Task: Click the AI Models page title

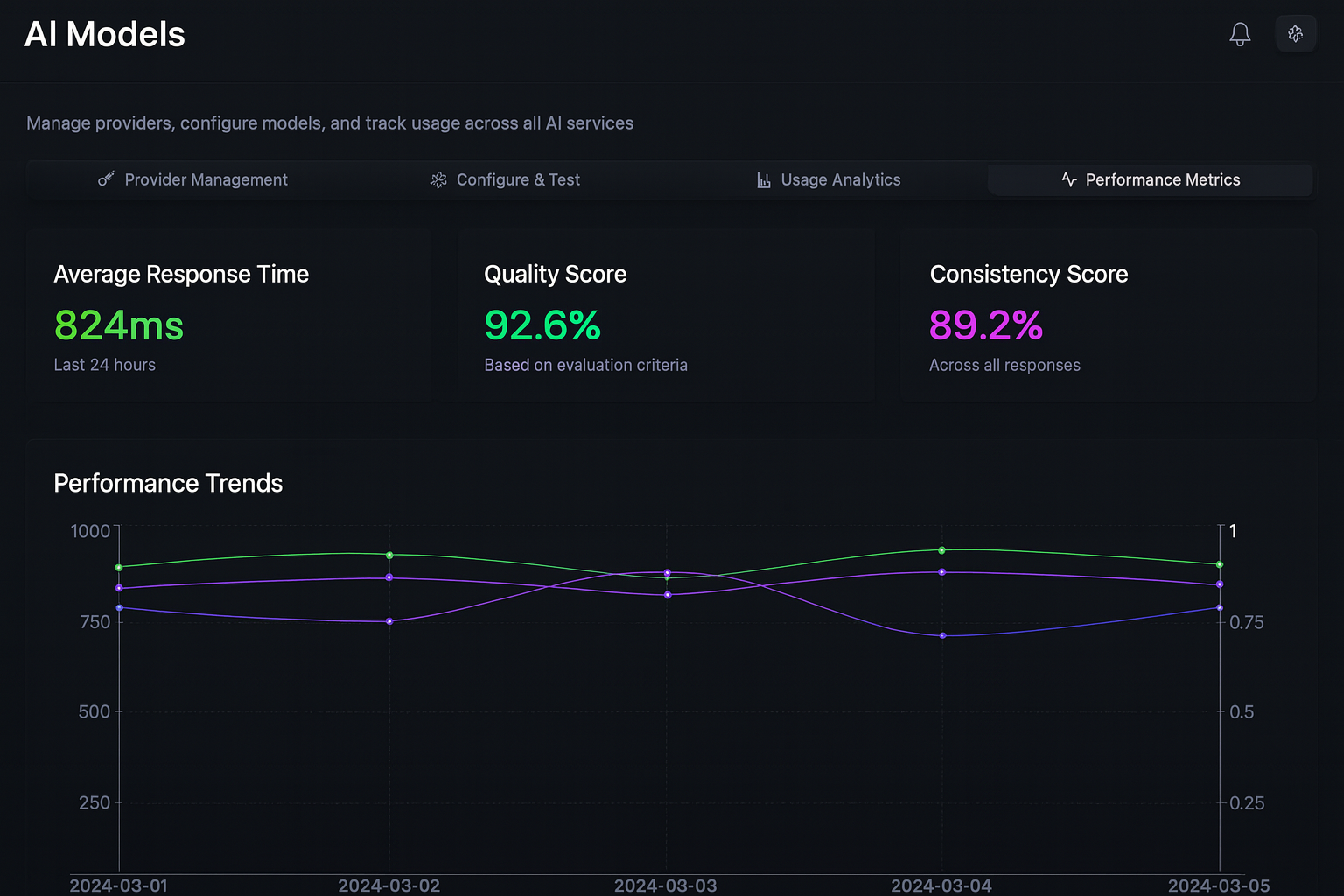Action: (x=105, y=35)
